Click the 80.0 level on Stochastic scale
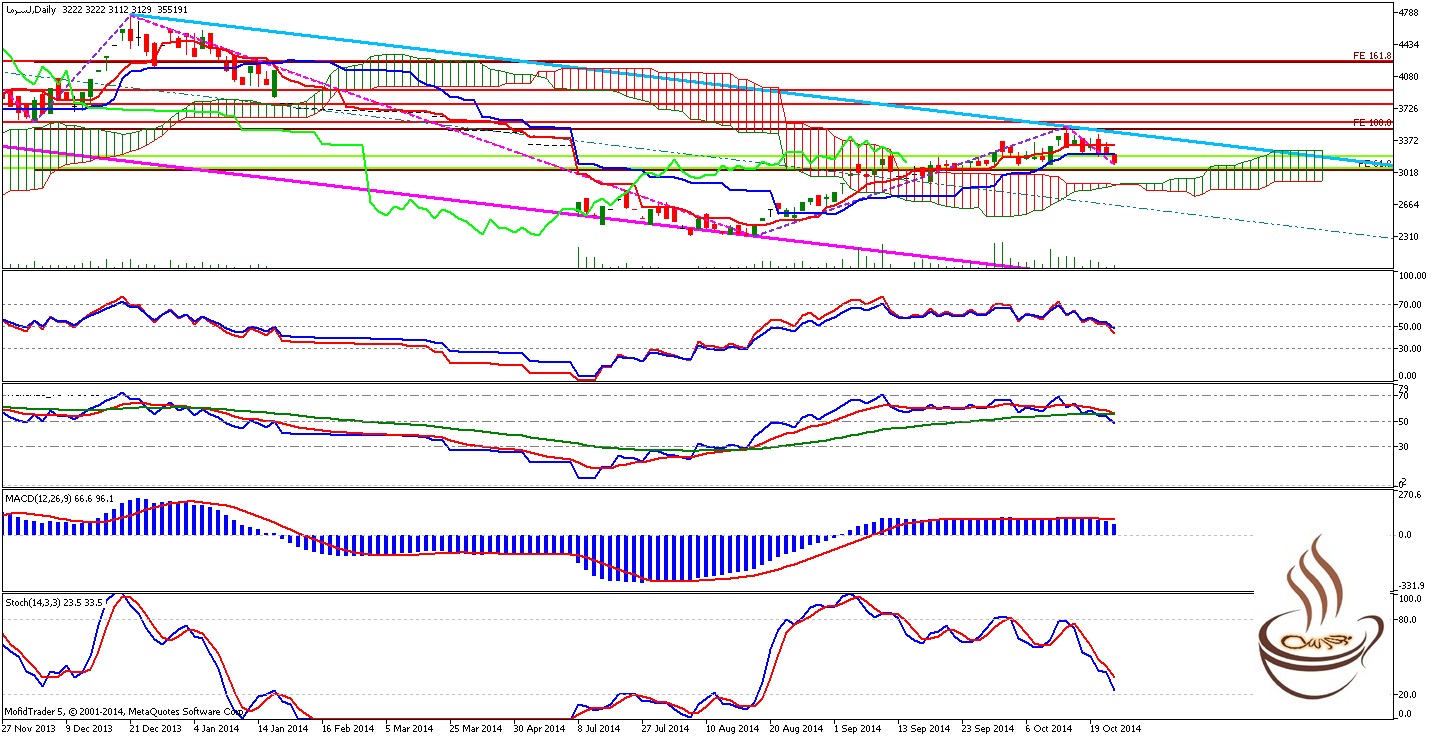Image resolution: width=1436 pixels, height=740 pixels. [x=1410, y=620]
